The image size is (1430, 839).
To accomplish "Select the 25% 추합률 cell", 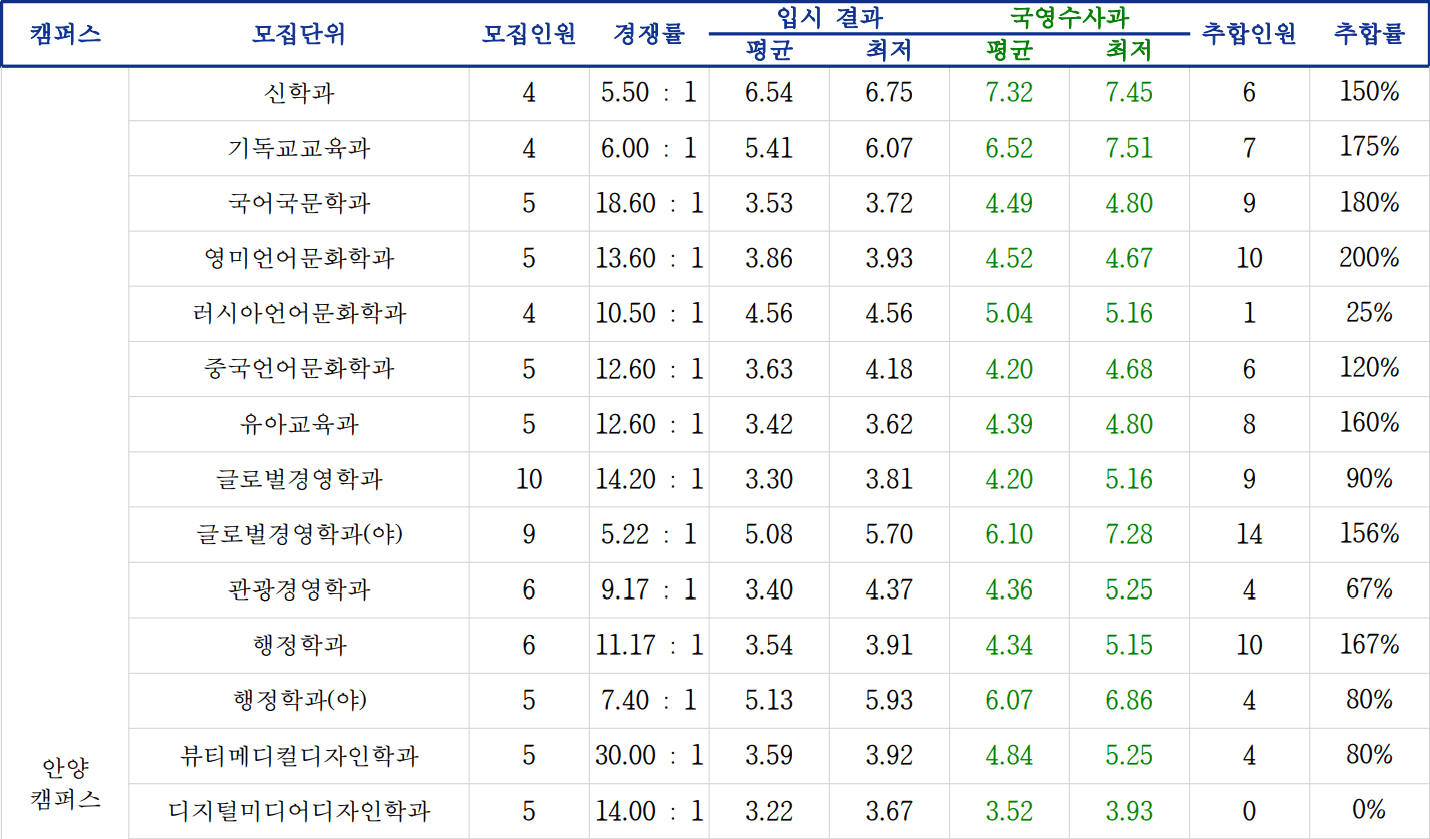I will click(1369, 313).
